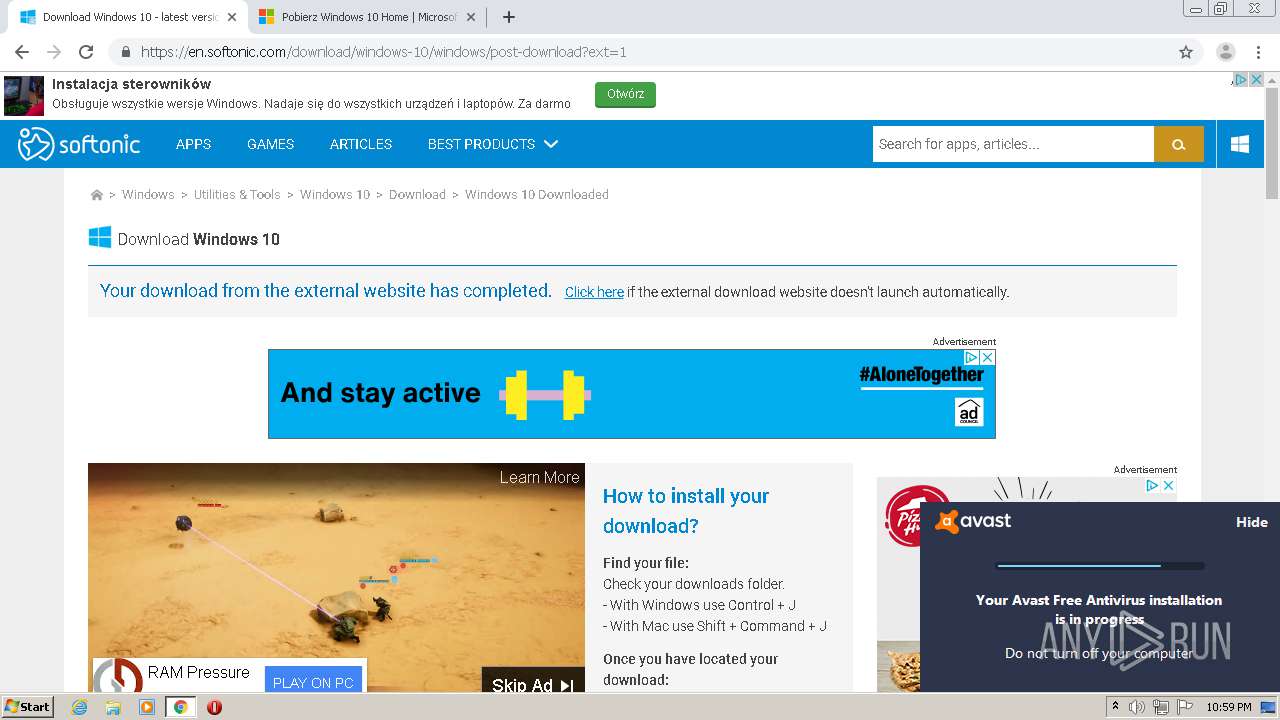Viewport: 1280px width, 720px height.
Task: Click the volume icon in system tray
Action: [x=1137, y=707]
